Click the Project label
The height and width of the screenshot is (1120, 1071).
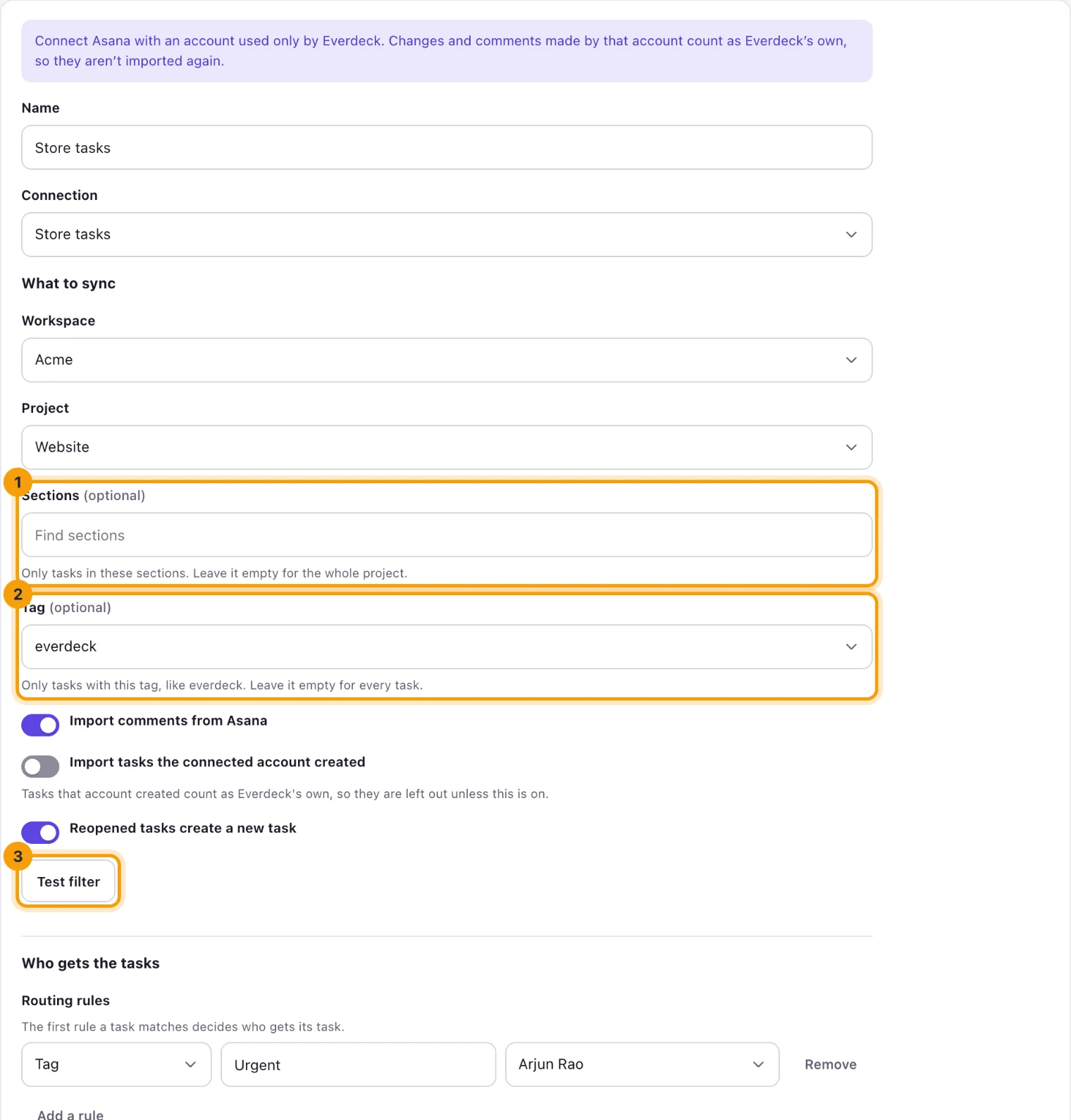[x=45, y=408]
